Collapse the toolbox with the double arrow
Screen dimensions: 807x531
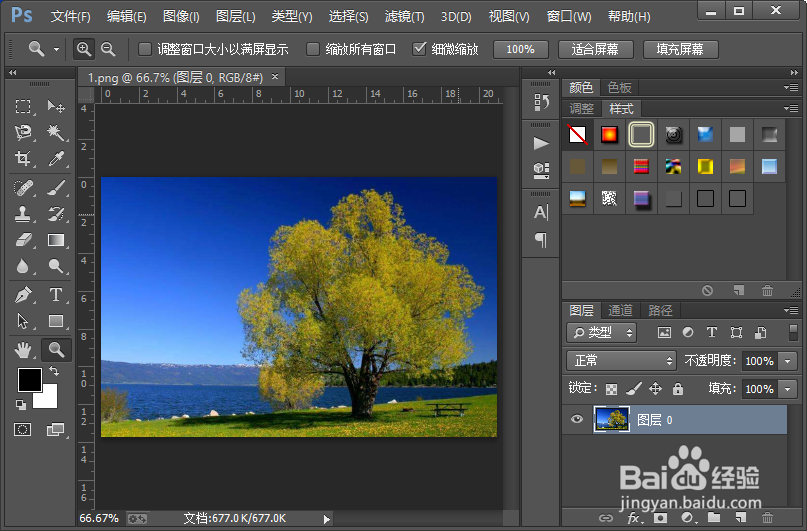(x=13, y=73)
